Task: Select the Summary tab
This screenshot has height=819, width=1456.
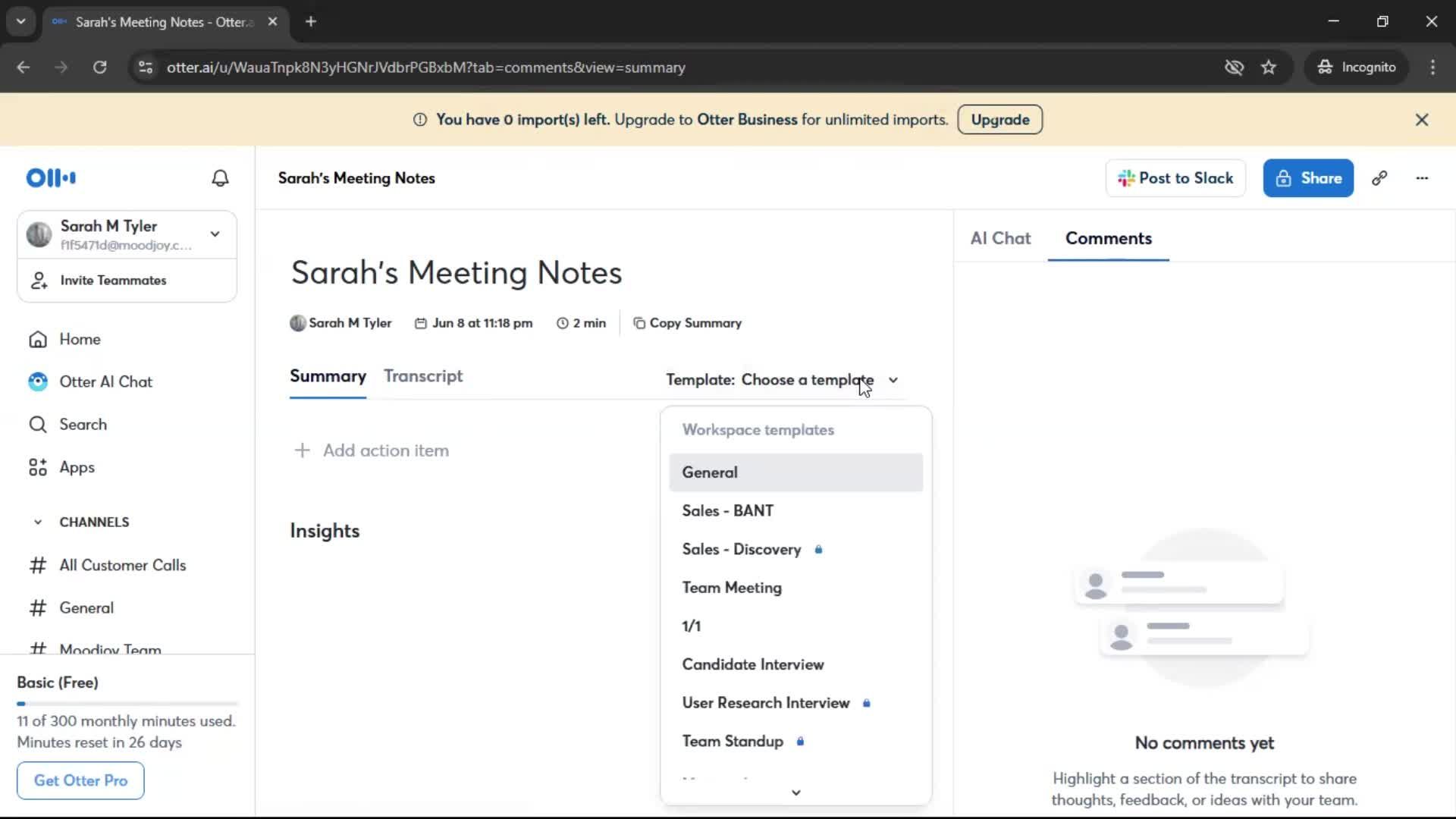Action: pyautogui.click(x=328, y=376)
